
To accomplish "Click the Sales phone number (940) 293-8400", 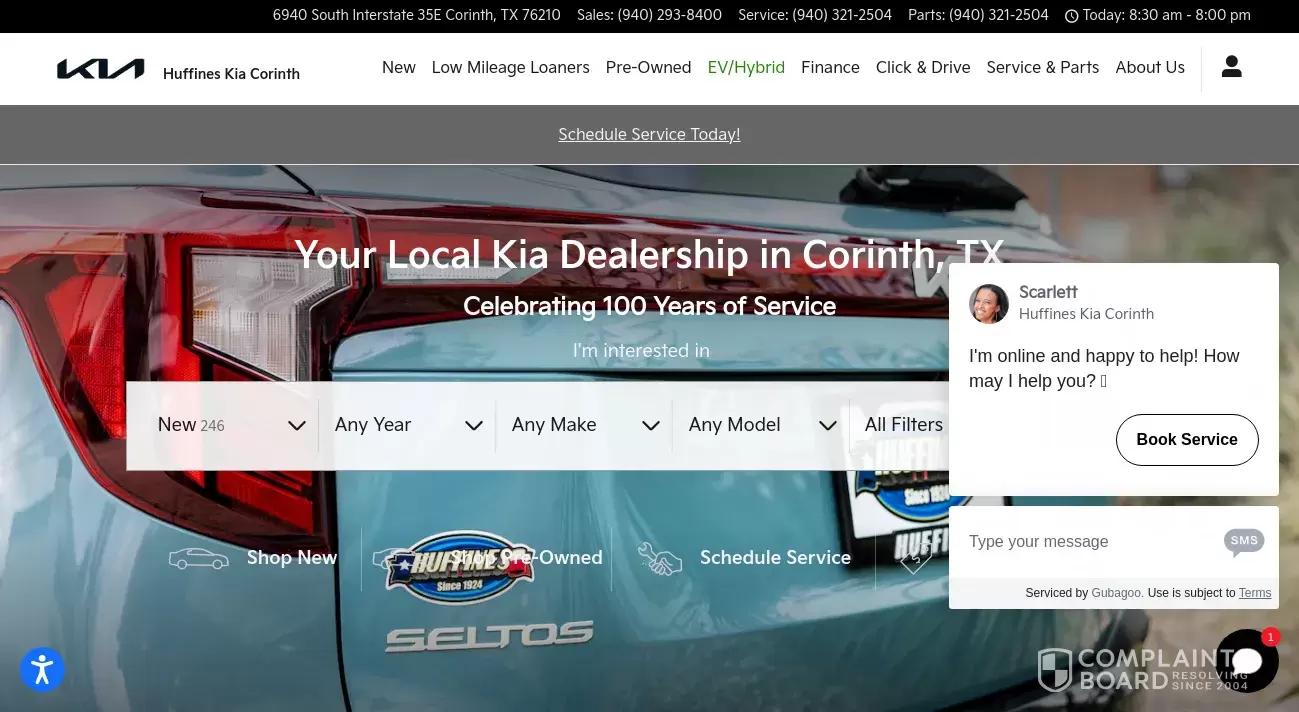I will (669, 16).
